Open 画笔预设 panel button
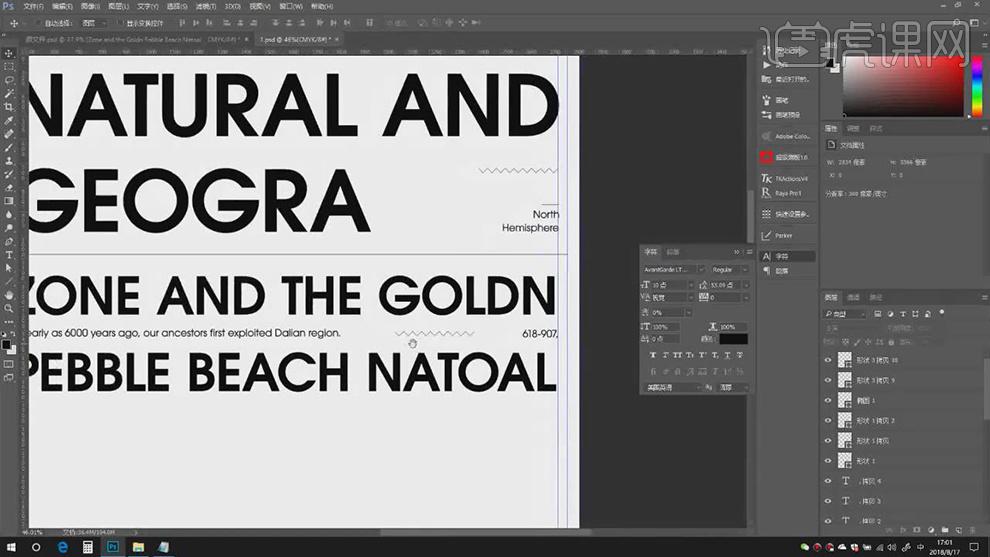990x557 pixels. 787,115
